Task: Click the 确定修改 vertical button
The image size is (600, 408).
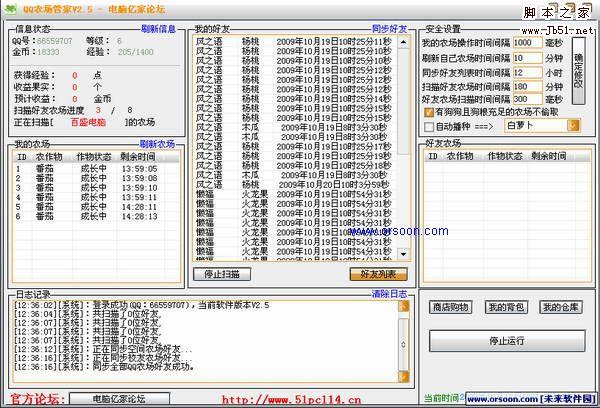Action: tap(579, 71)
